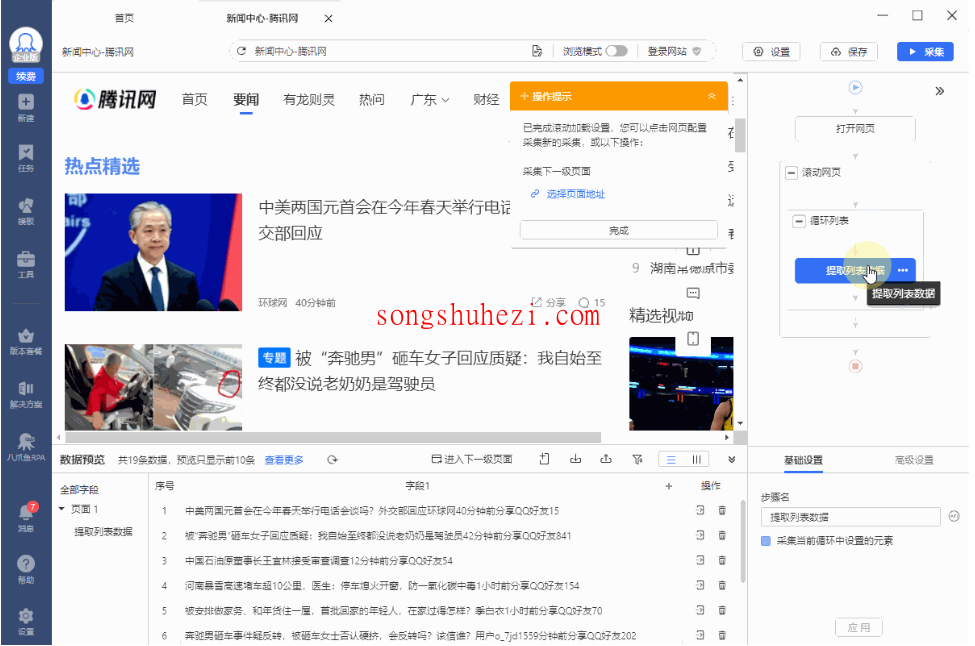Viewport: 975px width, 646px height.
Task: Click the workflow end stop node
Action: pos(856,366)
